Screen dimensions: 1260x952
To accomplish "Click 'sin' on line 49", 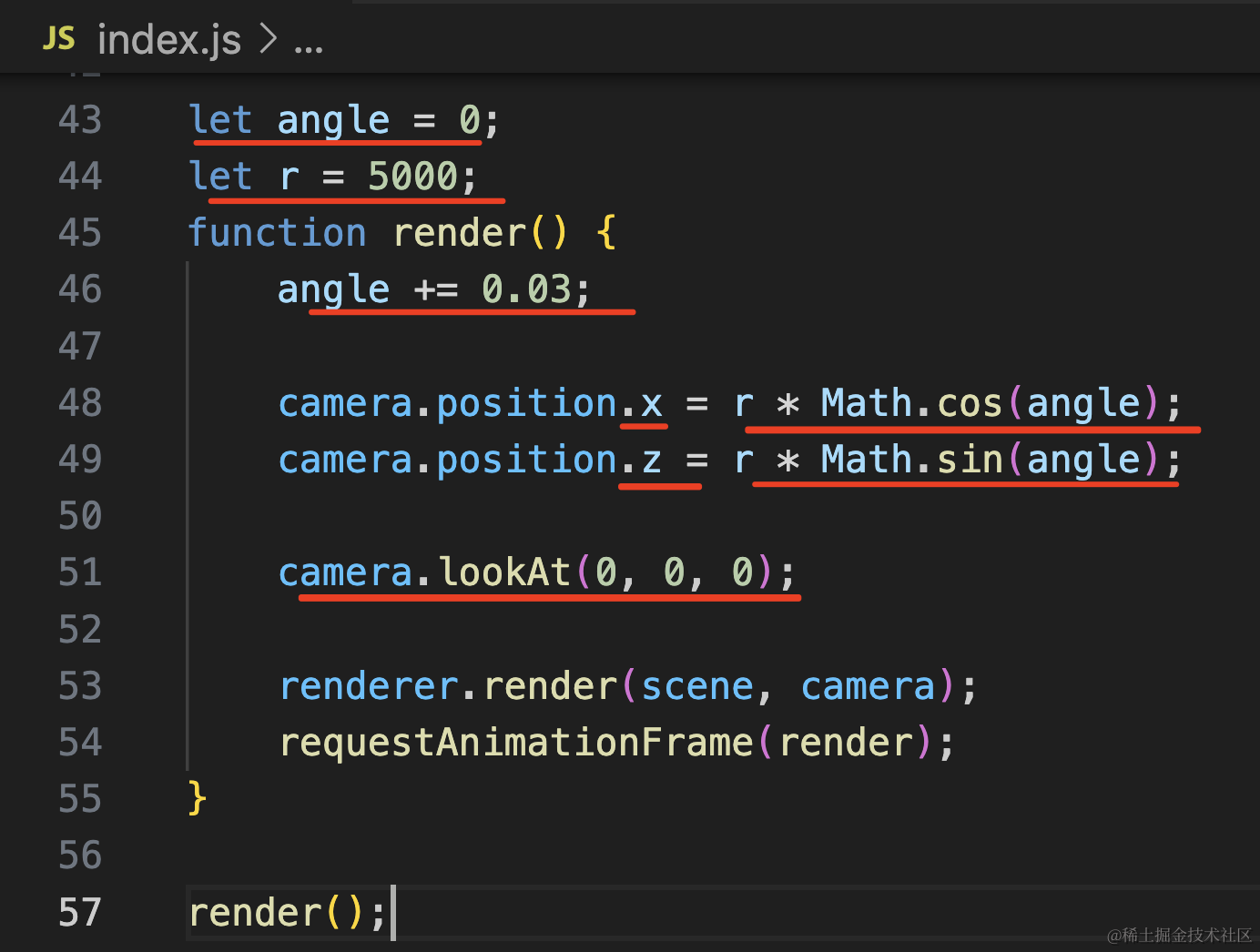I will 970,460.
